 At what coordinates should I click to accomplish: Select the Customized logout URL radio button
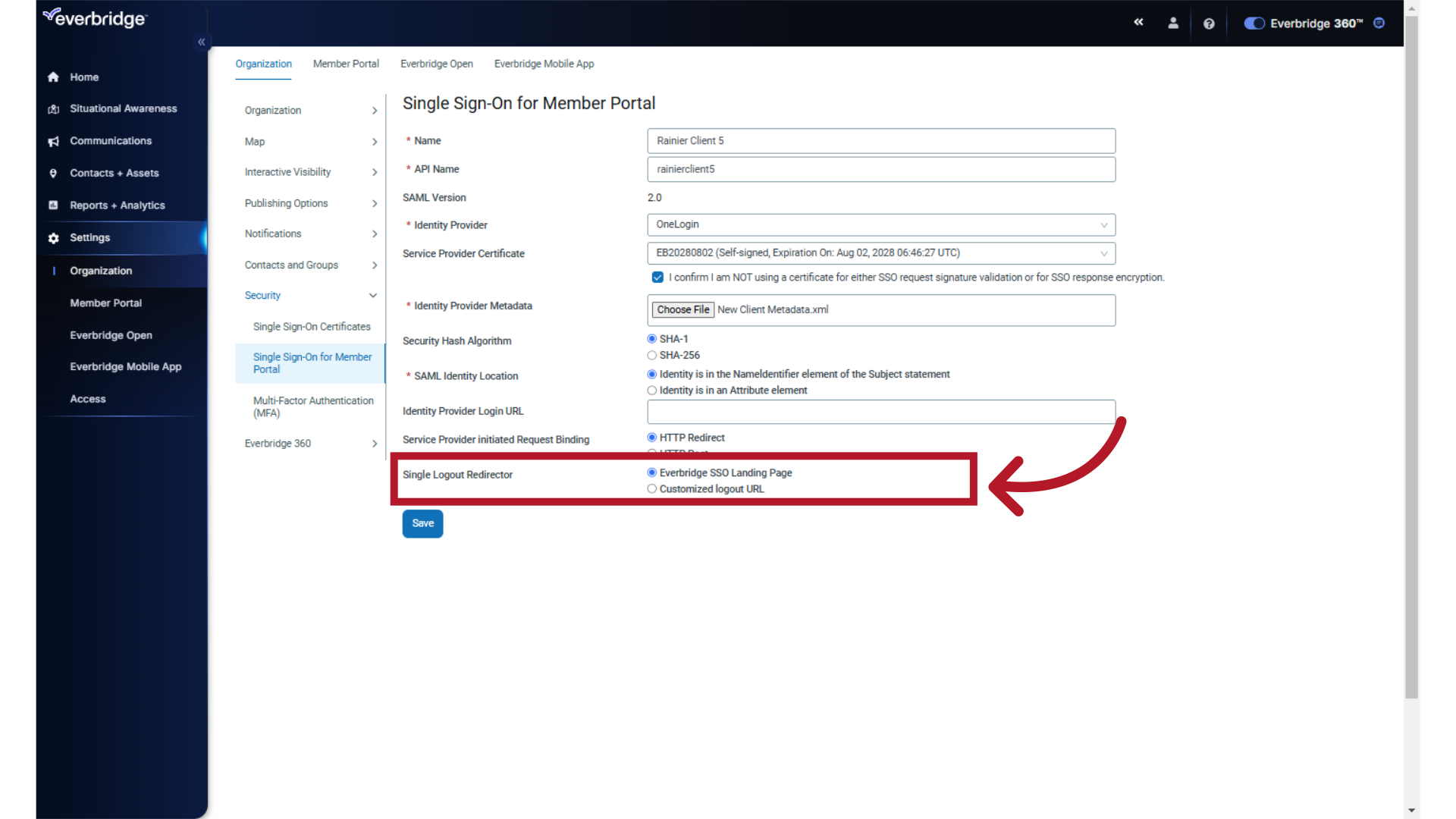click(652, 488)
